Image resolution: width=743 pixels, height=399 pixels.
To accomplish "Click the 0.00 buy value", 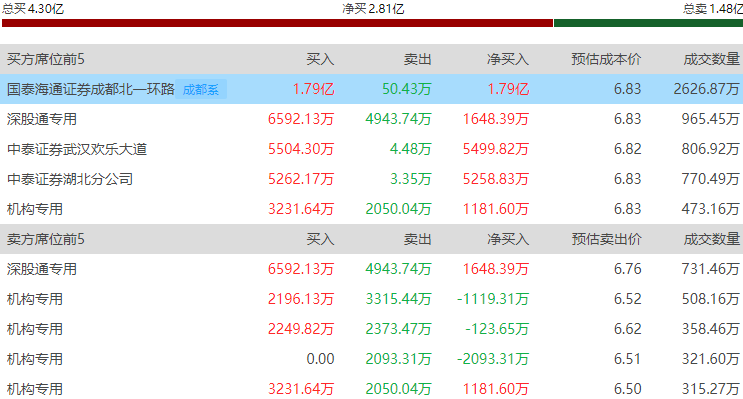I will 320,359.
